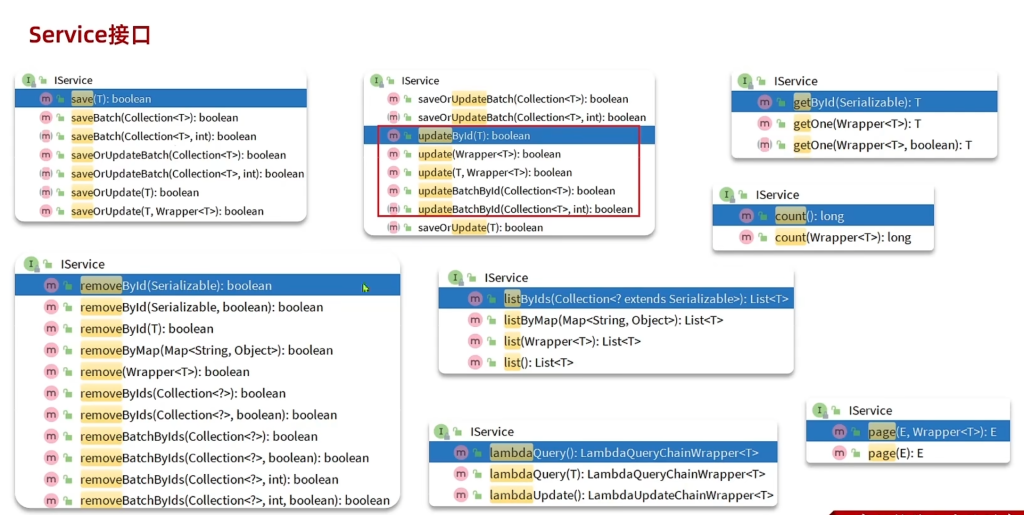This screenshot has width=1024, height=515.
Task: Pick the count(Wrapper<T>): long entry
Action: [x=842, y=238]
